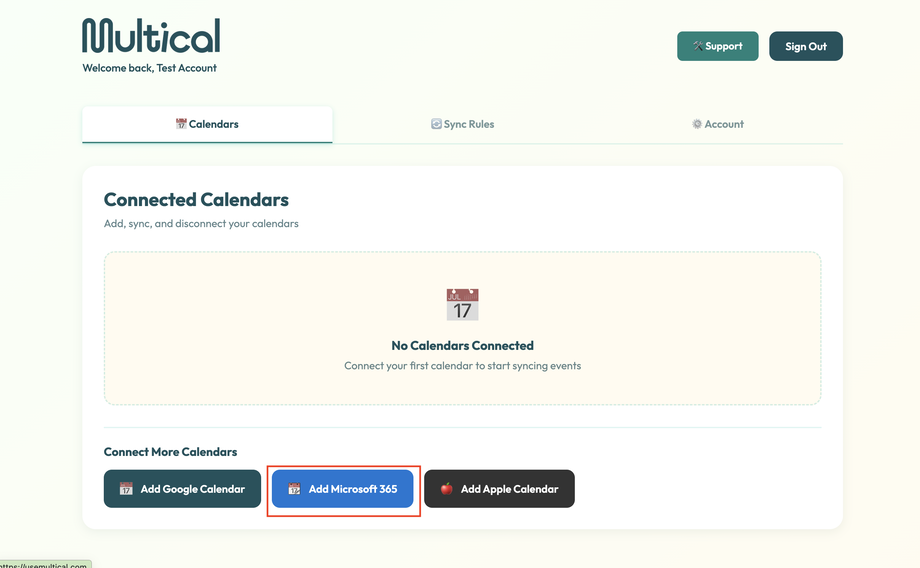This screenshot has width=920, height=568.
Task: Open the Account tab
Action: tap(724, 124)
